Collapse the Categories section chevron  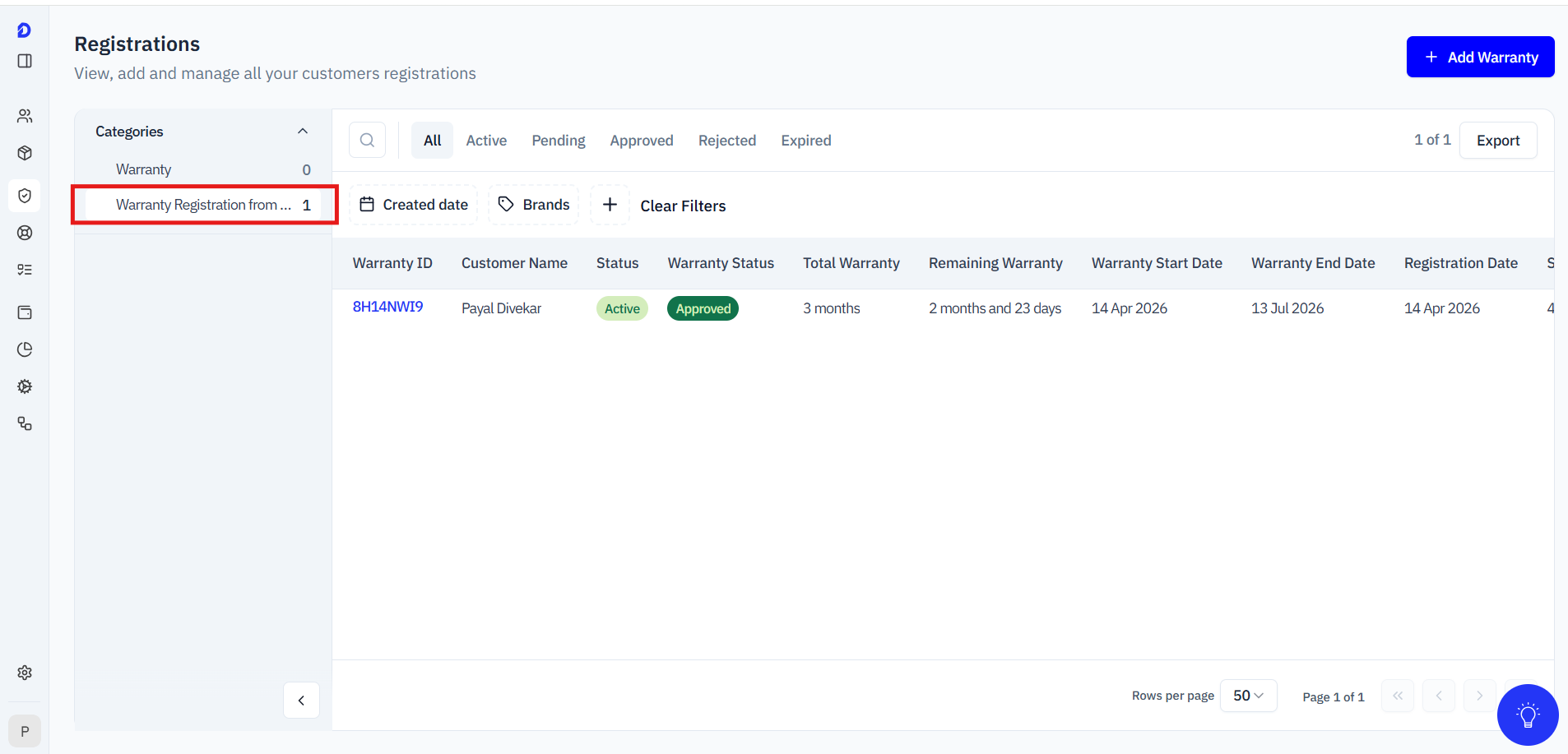pyautogui.click(x=303, y=132)
